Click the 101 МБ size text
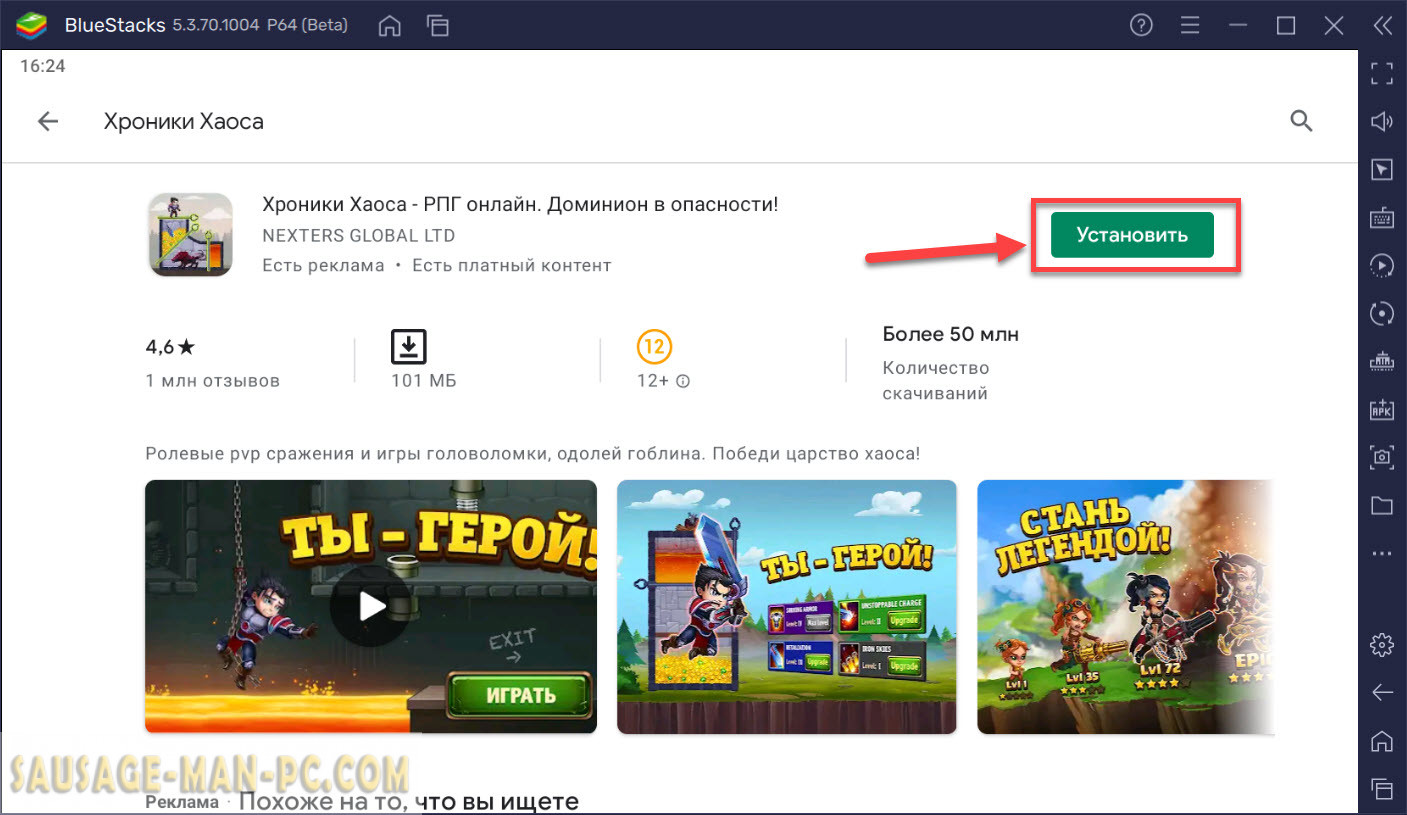Image resolution: width=1407 pixels, height=815 pixels. click(x=424, y=381)
